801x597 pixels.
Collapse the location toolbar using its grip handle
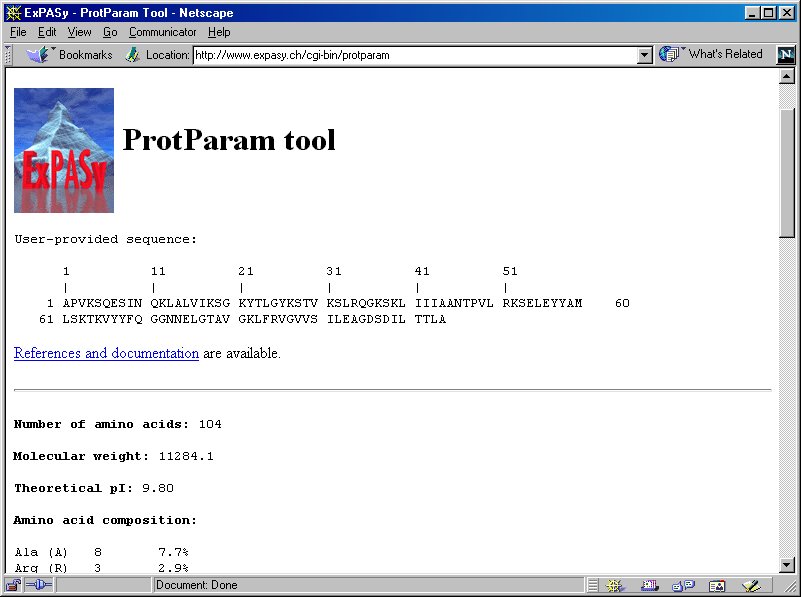point(8,55)
